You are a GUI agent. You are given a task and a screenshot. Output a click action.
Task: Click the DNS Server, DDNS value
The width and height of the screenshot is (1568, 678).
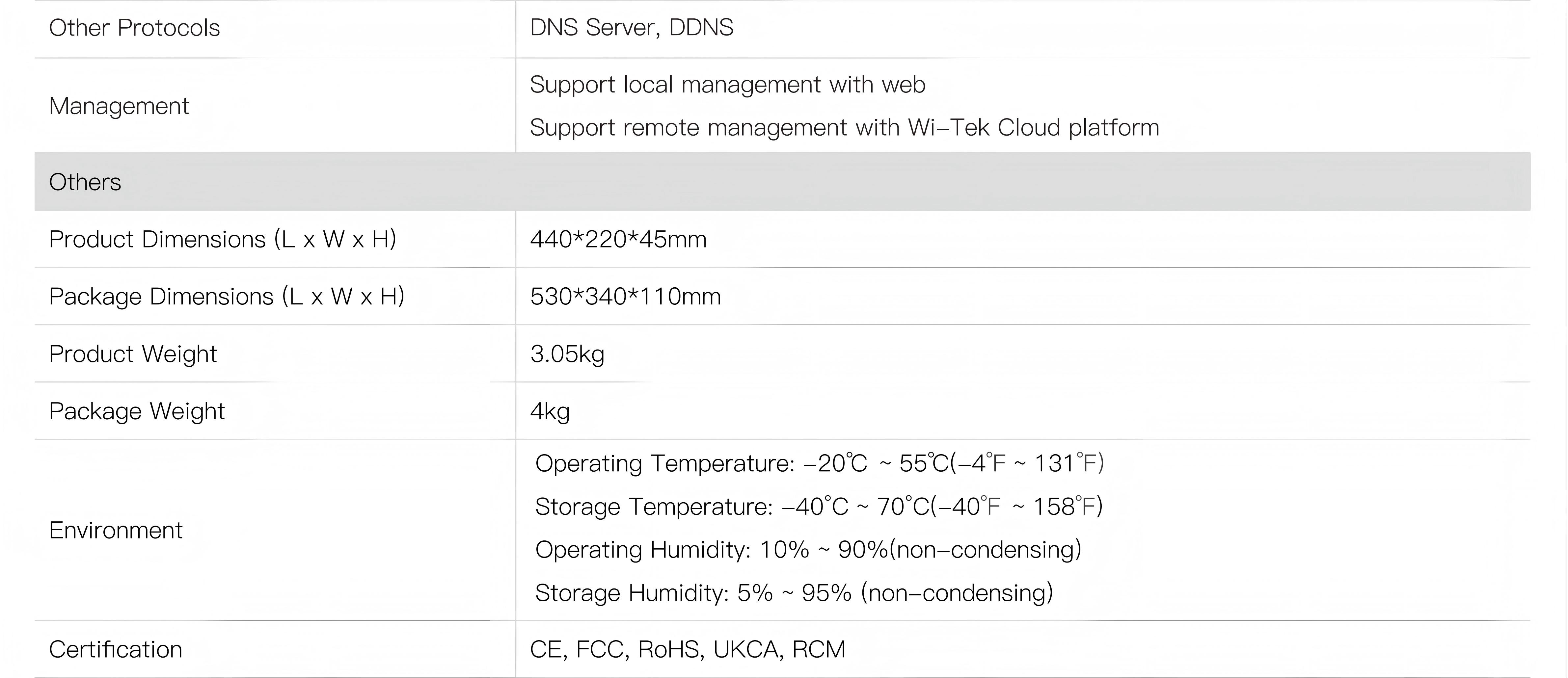point(631,28)
